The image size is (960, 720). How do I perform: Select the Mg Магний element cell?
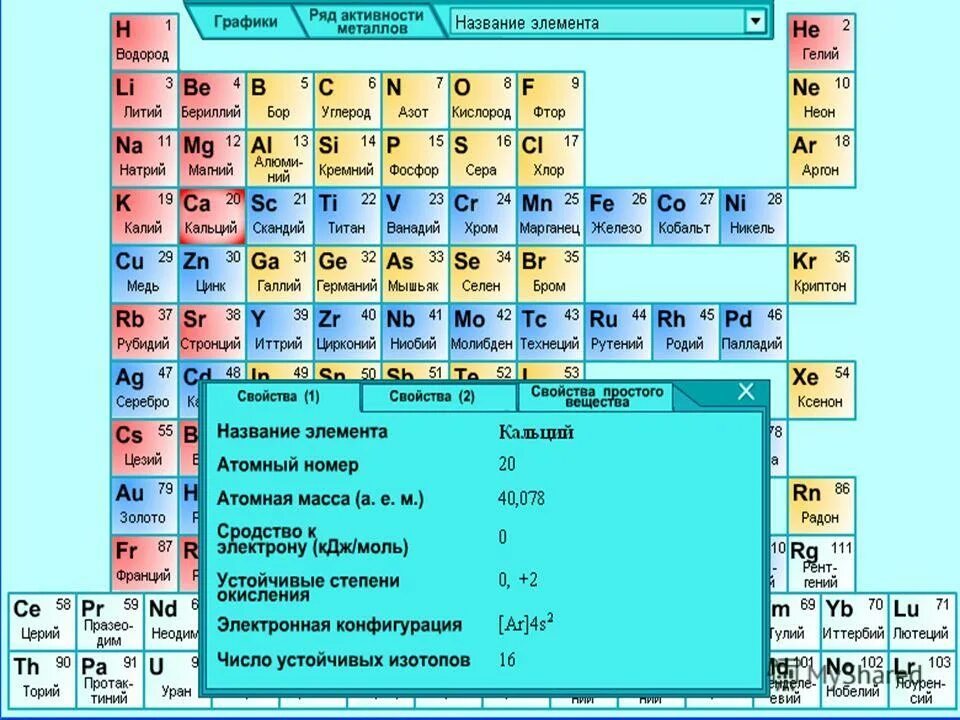[212, 158]
